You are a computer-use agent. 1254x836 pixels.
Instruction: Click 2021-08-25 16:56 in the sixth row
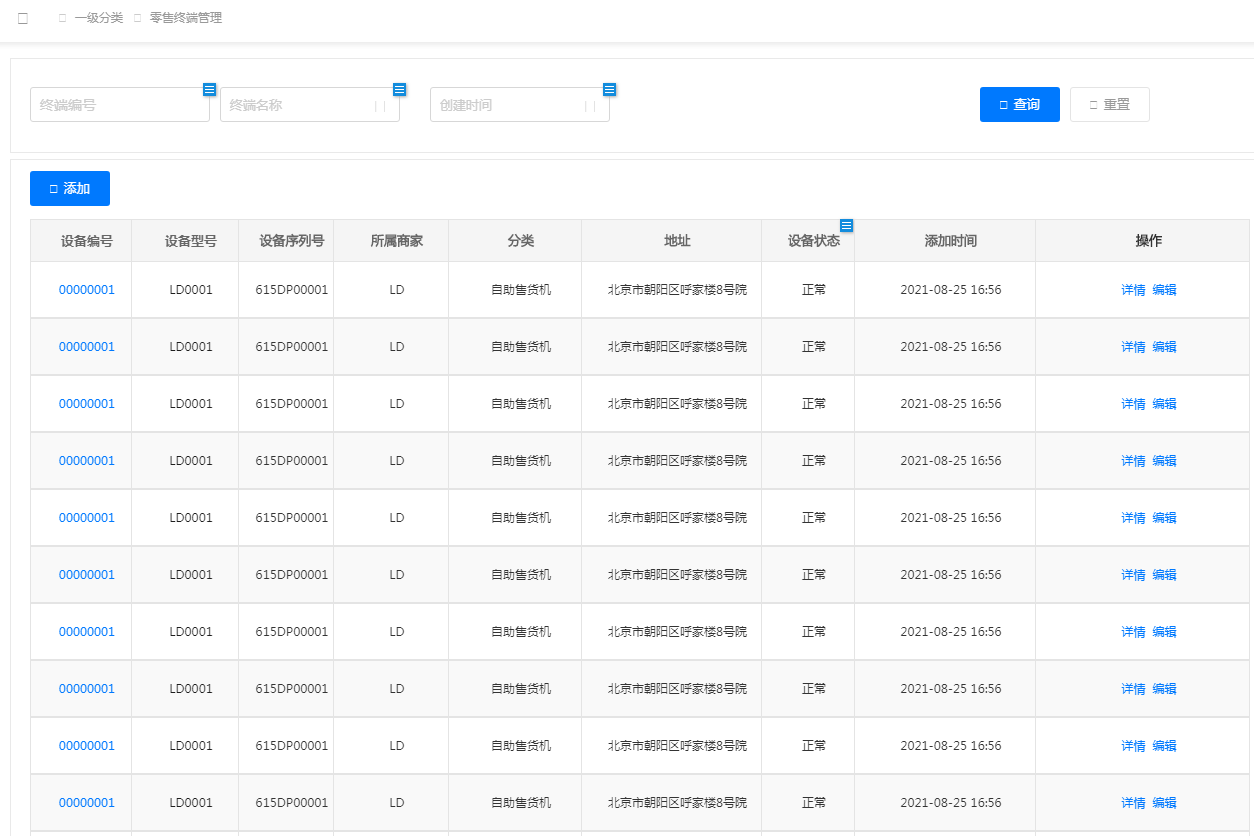tap(951, 575)
